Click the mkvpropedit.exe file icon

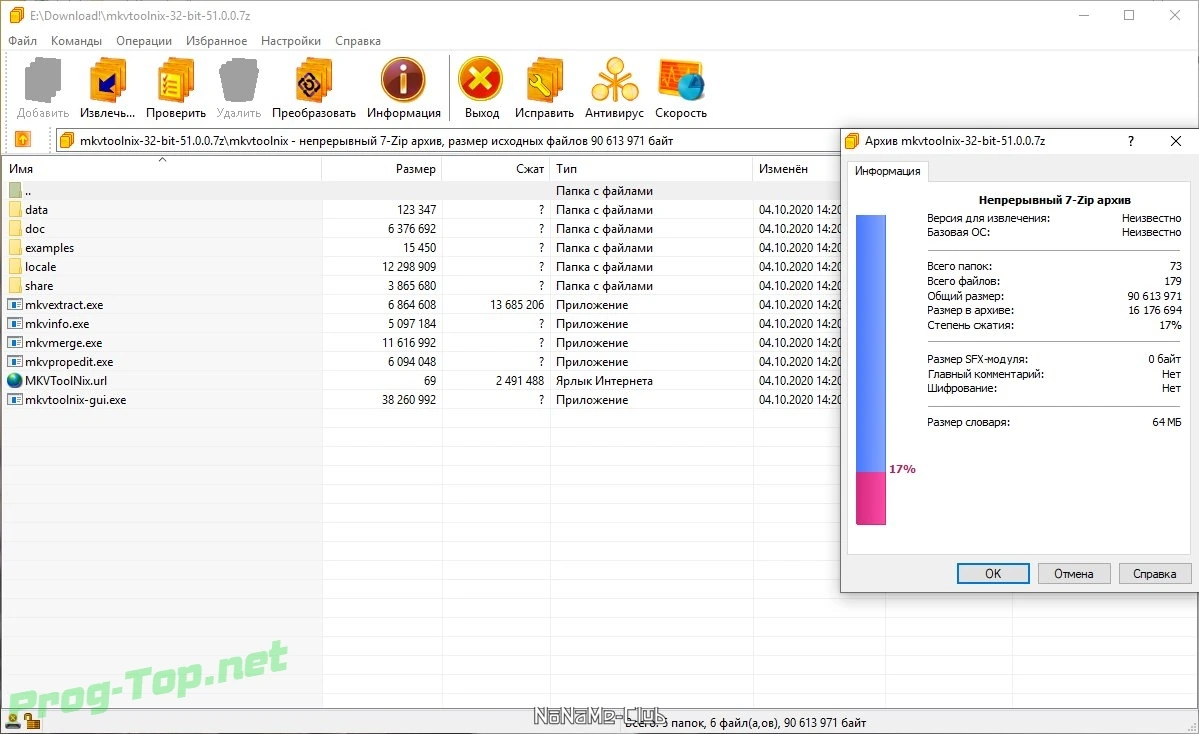15,362
